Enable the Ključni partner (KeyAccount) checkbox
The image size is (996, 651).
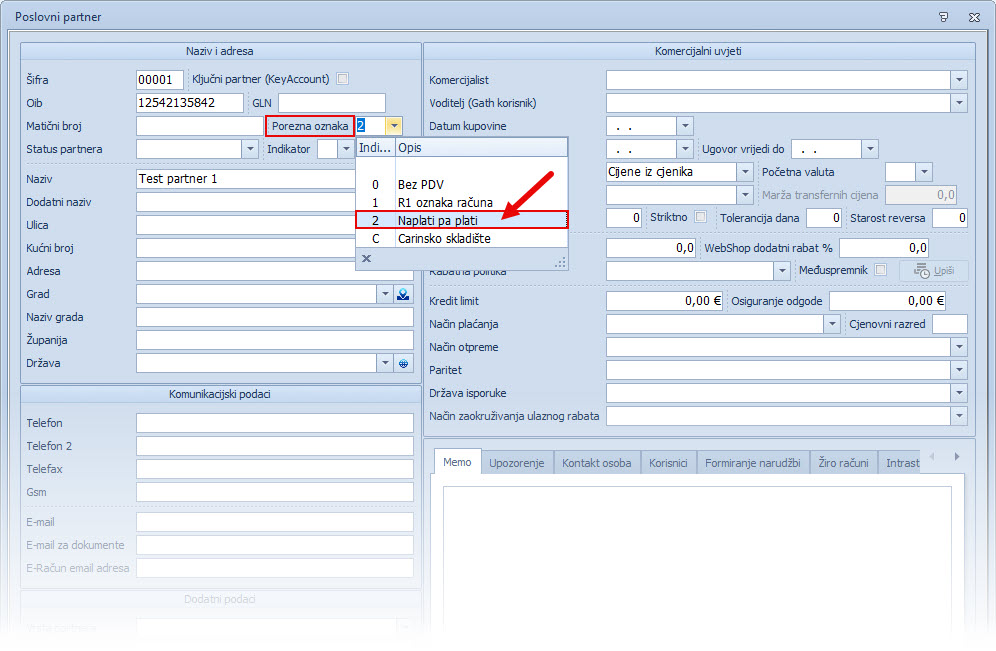[x=342, y=79]
